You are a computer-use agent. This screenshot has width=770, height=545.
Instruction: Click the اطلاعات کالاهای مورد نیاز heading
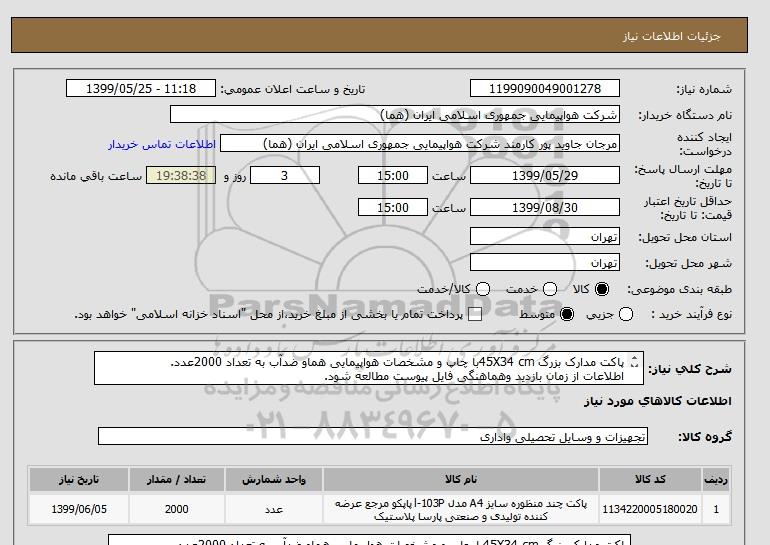pyautogui.click(x=658, y=401)
